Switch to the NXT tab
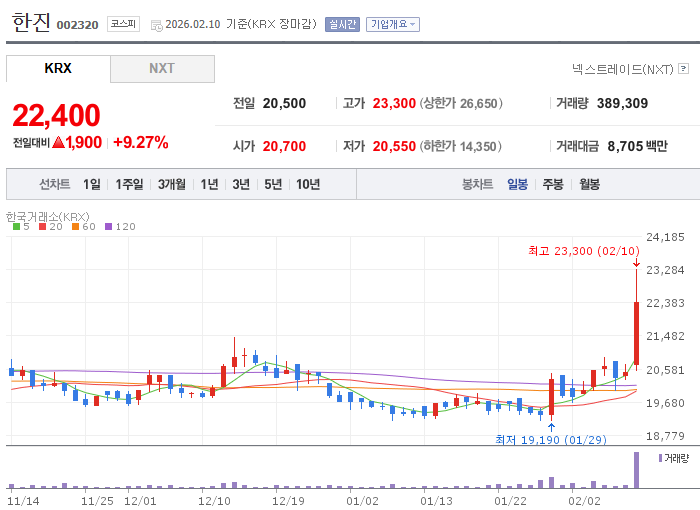 click(162, 68)
